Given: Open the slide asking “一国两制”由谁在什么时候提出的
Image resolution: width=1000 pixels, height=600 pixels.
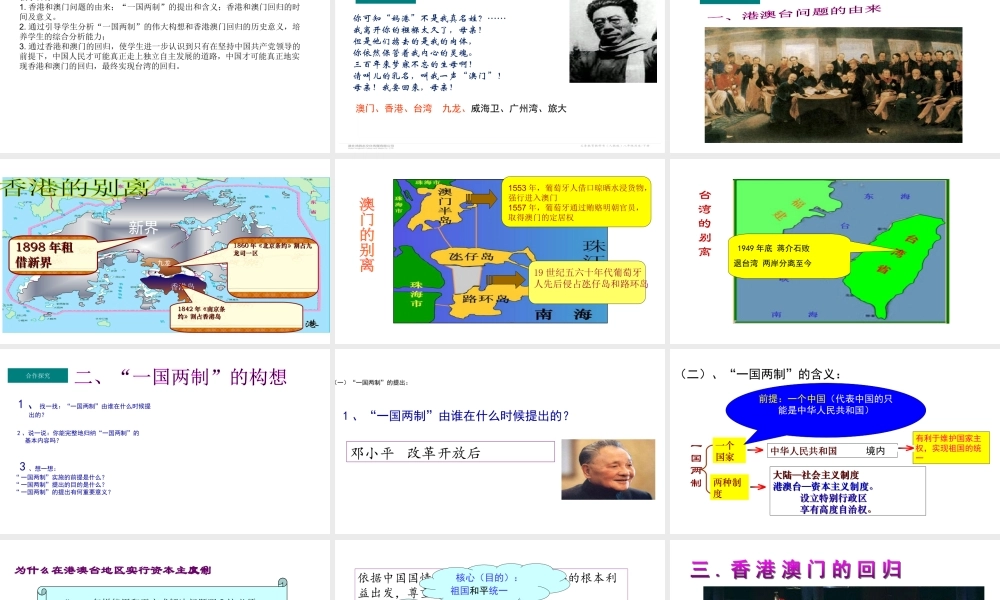Looking at the screenshot, I should [500, 441].
